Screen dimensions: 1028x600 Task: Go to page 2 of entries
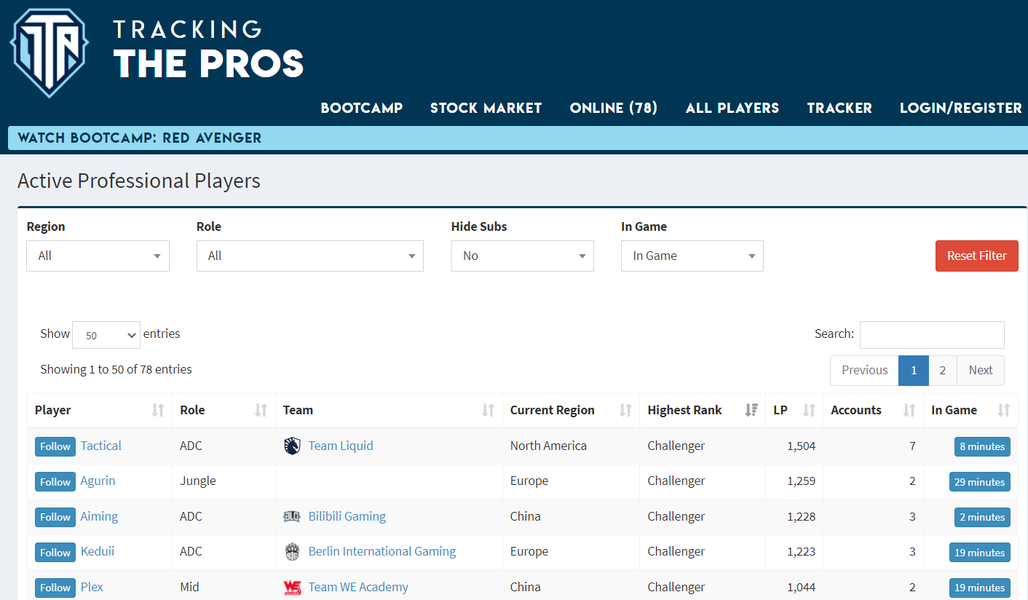[x=942, y=370]
